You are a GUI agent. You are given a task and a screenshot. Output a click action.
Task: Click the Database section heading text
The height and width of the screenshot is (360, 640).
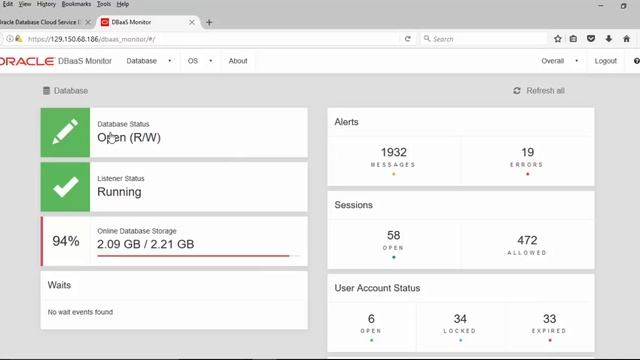point(71,91)
